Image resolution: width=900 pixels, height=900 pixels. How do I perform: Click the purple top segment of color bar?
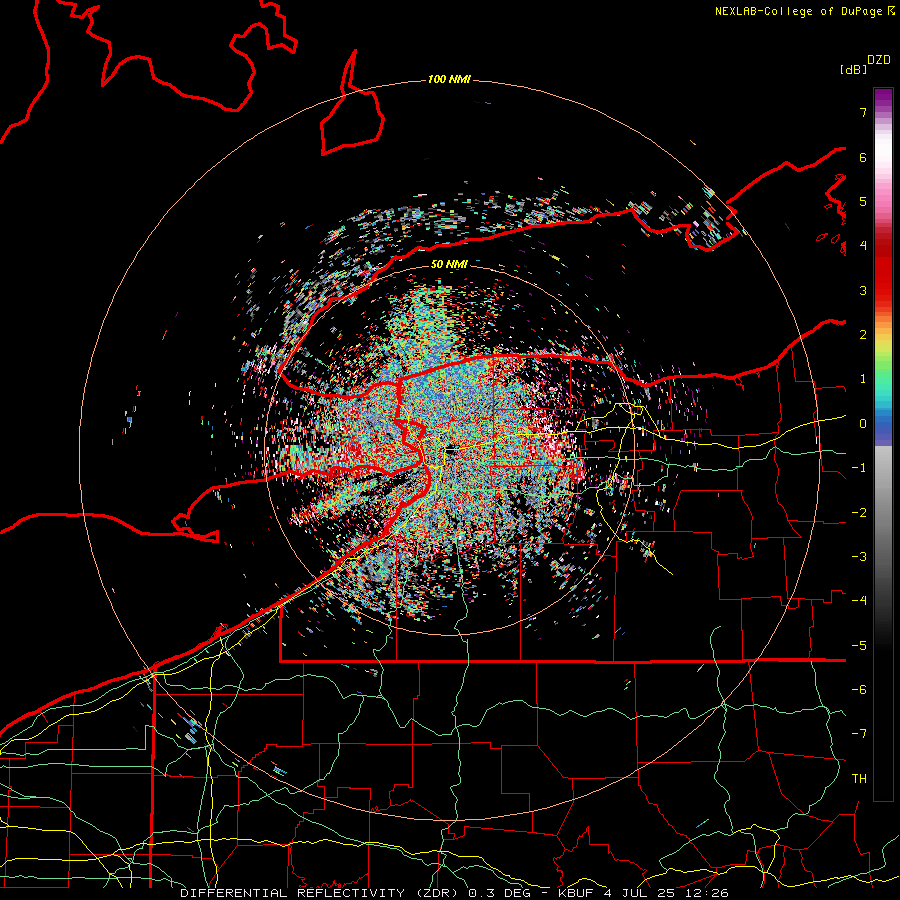pos(883,98)
